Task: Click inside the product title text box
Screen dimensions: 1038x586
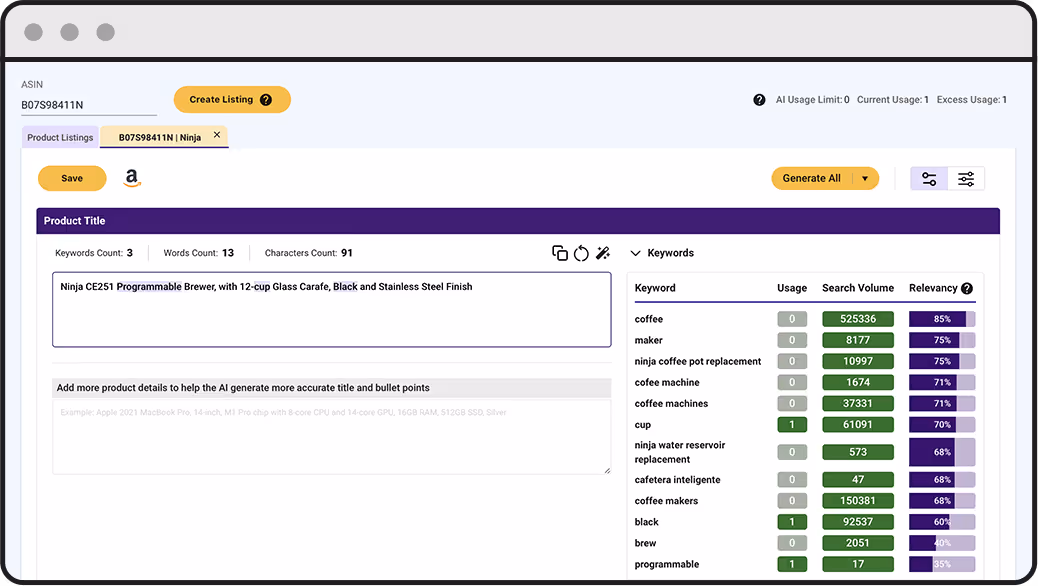Action: point(332,309)
